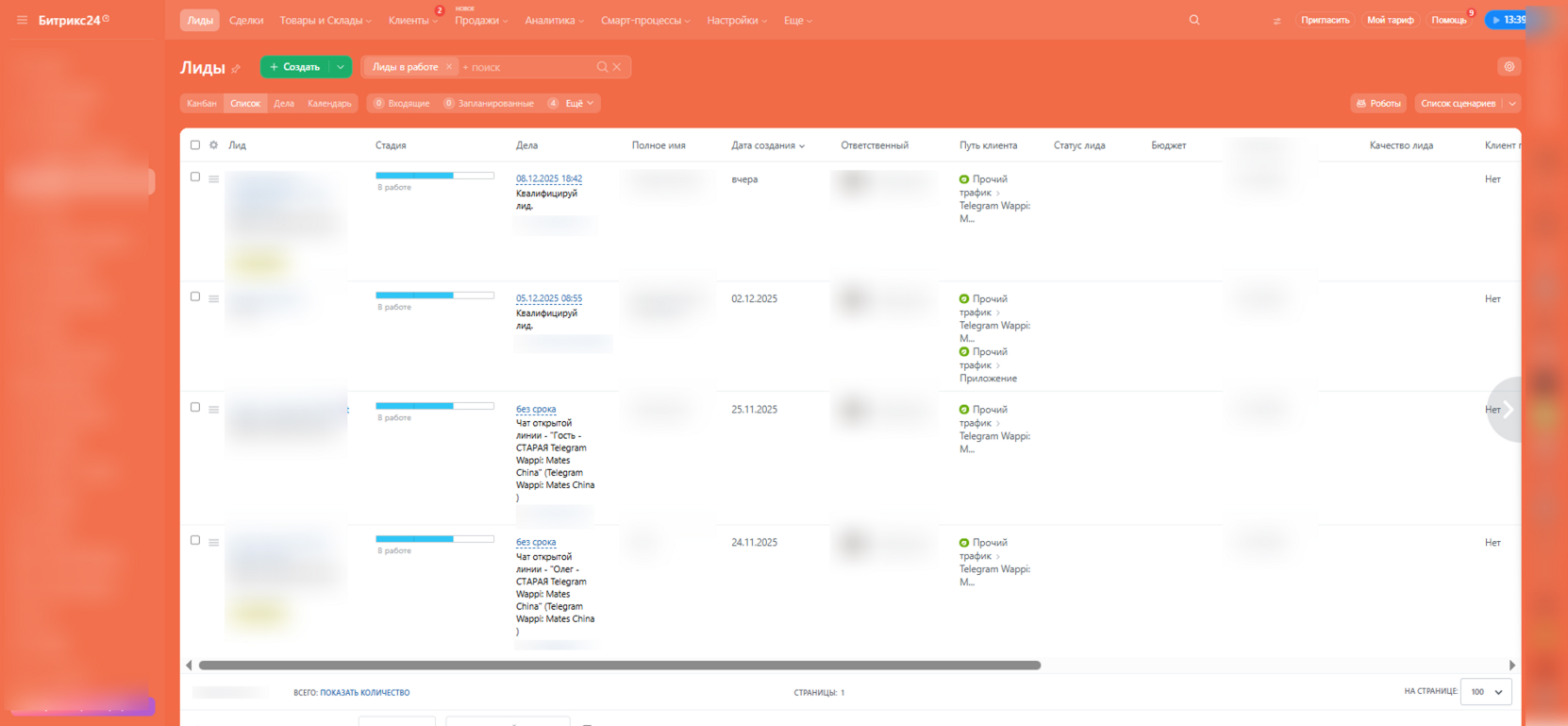This screenshot has width=1568, height=726.
Task: Click the 'Показать количество' link
Action: point(364,693)
